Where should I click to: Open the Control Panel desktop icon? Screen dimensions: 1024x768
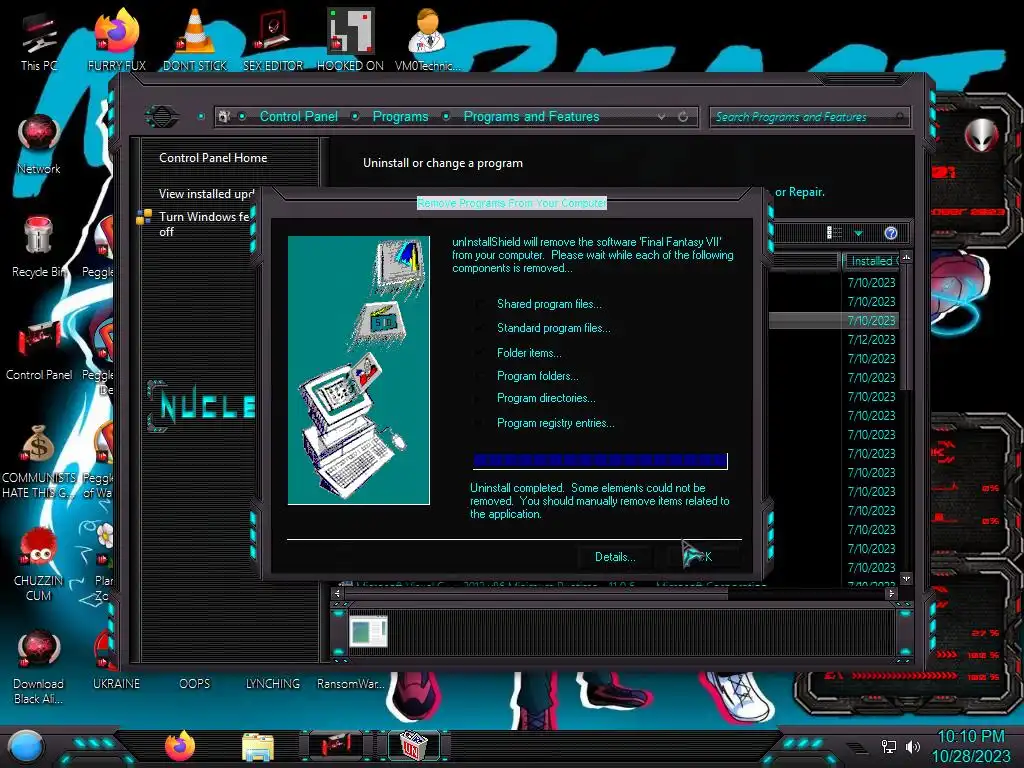click(39, 351)
